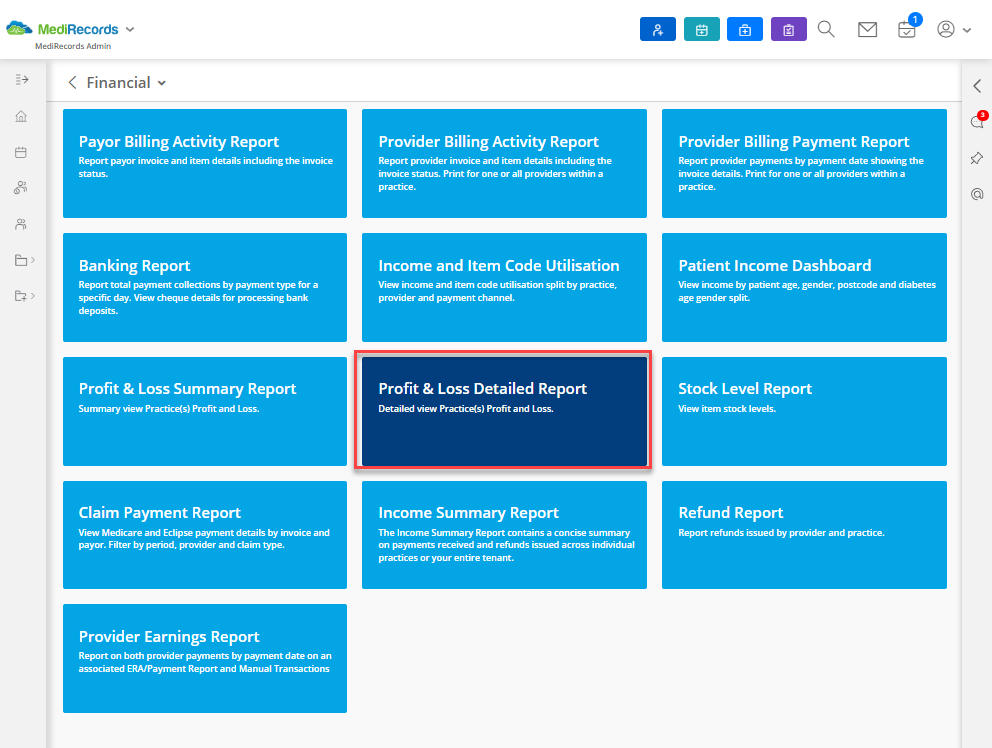This screenshot has height=748, width=992.
Task: Open the sidebar patients group icon
Action: pos(21,187)
